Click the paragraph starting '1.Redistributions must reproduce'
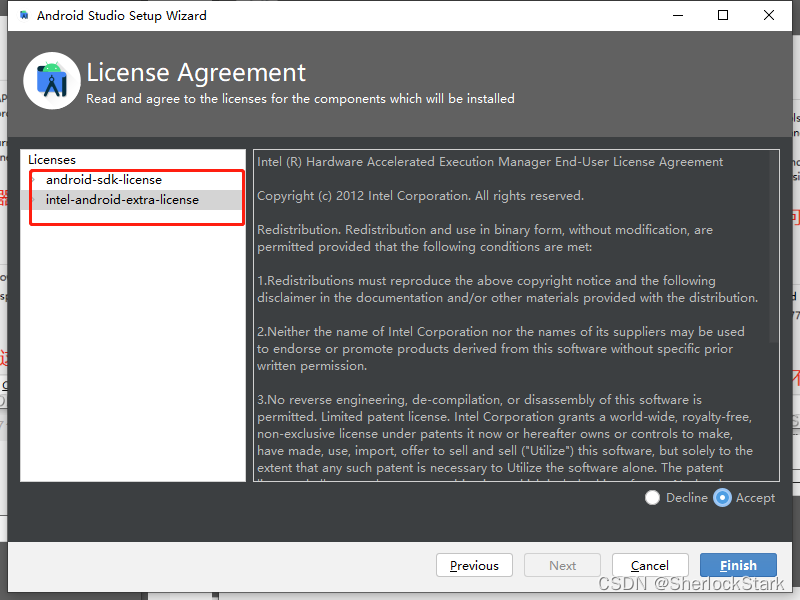The width and height of the screenshot is (800, 600). 507,289
